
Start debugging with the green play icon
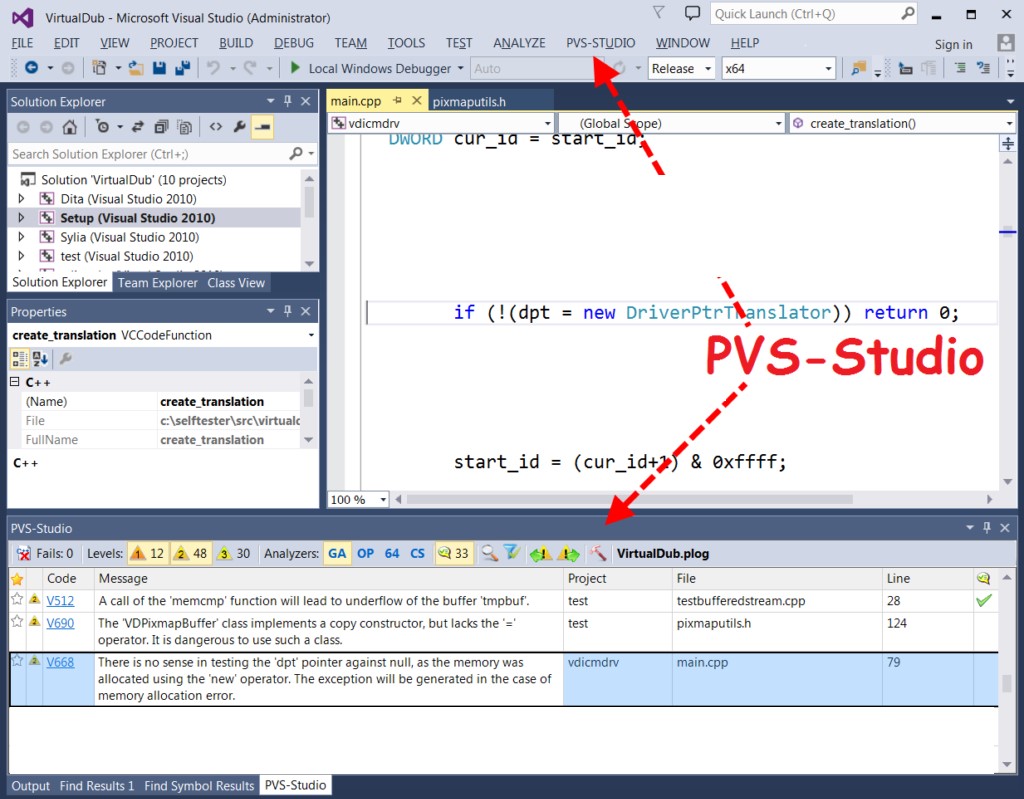point(295,67)
